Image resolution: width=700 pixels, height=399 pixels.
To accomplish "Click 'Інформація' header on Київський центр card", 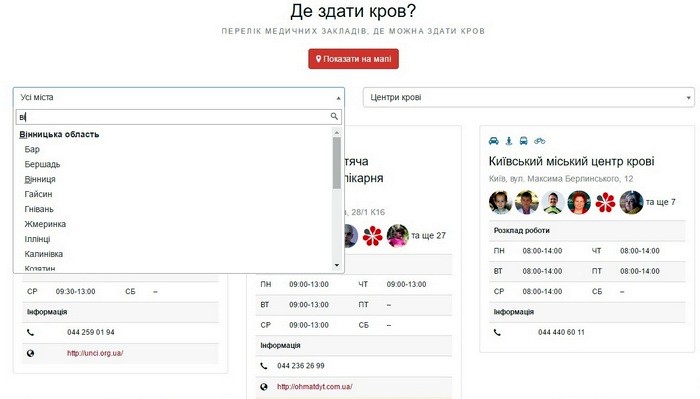I will [513, 312].
